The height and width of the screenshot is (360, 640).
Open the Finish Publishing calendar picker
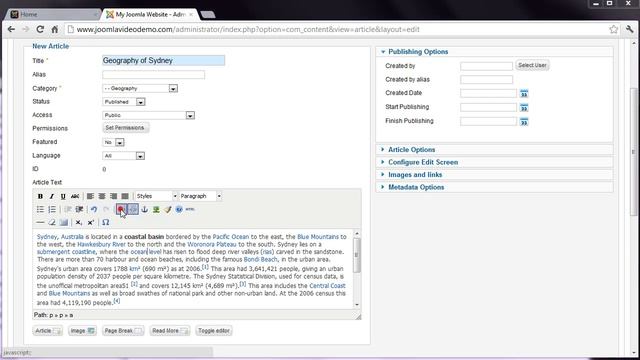pyautogui.click(x=524, y=122)
